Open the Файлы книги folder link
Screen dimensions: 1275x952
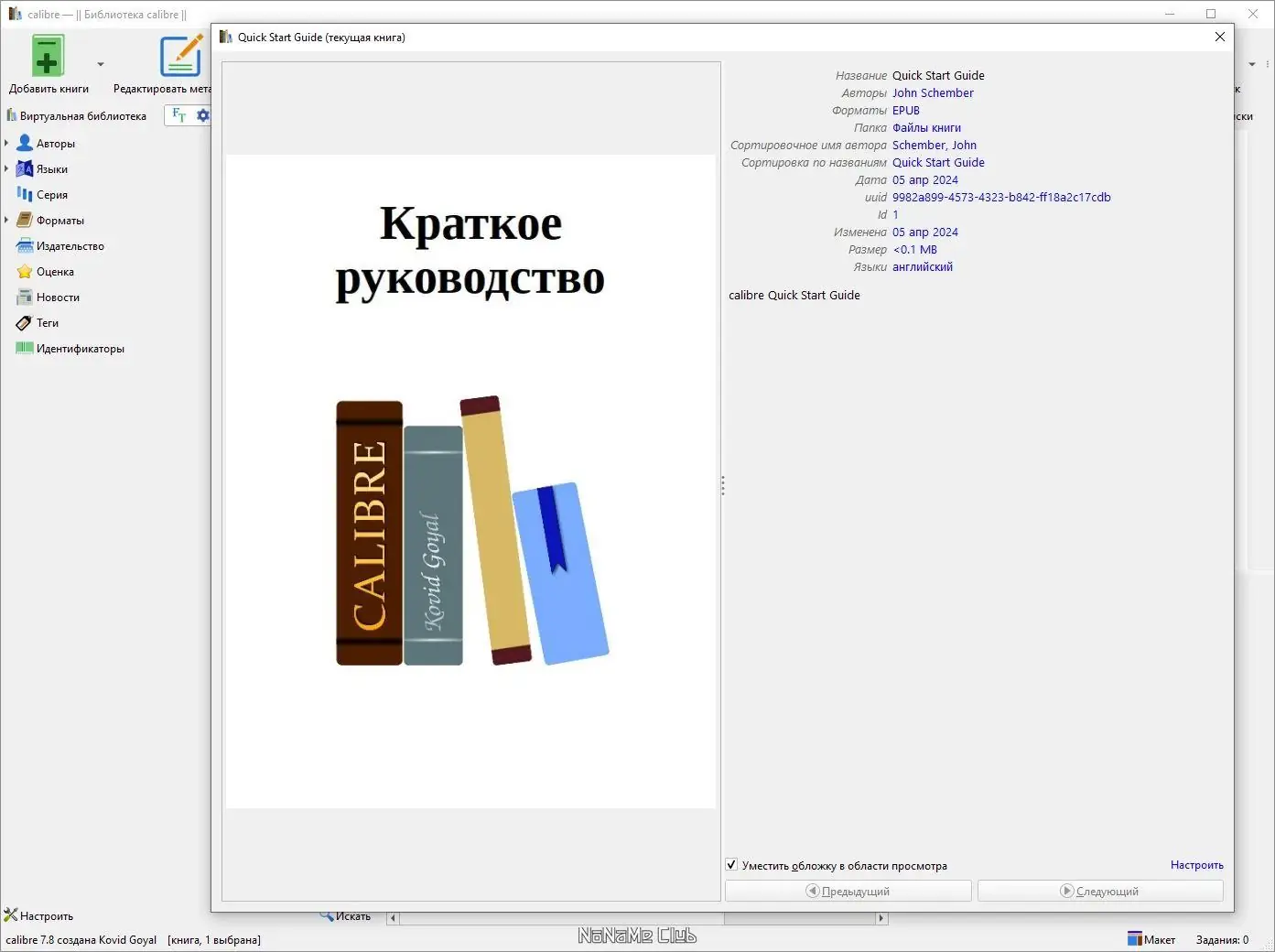[926, 128]
